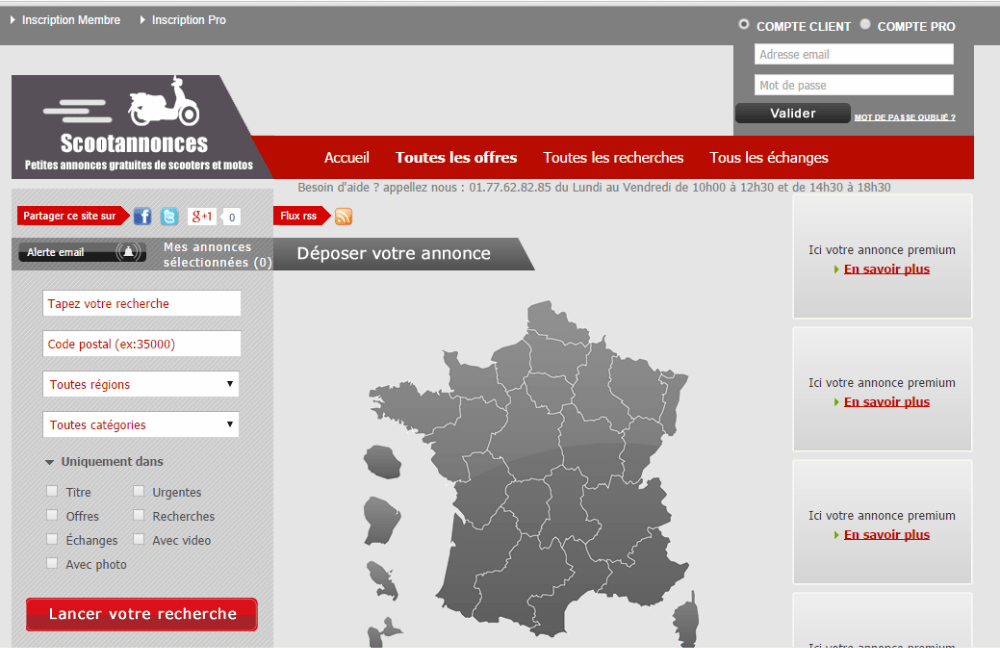Image resolution: width=1000 pixels, height=648 pixels.
Task: Click the Scootannonces scooter logo
Action: [163, 103]
